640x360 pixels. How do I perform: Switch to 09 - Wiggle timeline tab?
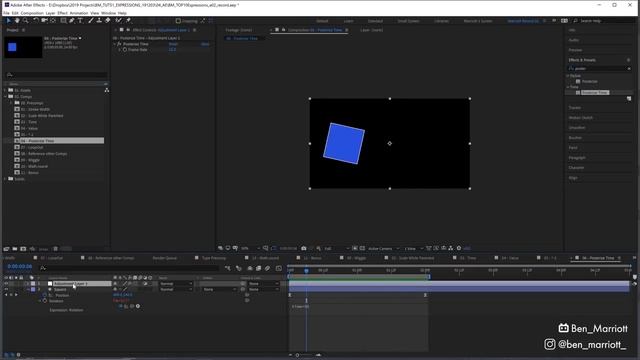(356, 258)
